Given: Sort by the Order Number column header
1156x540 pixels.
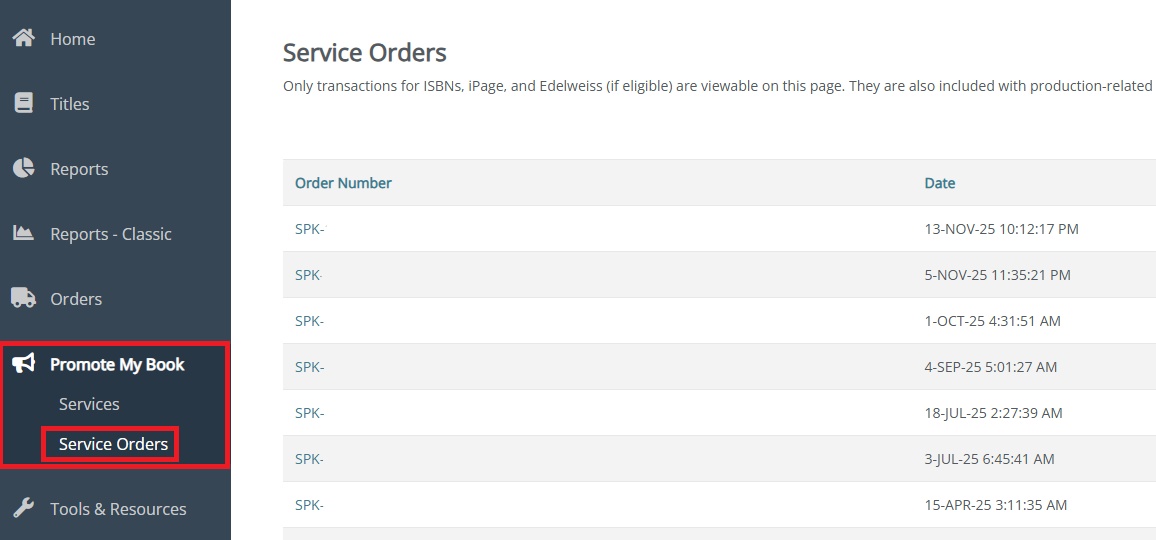Looking at the screenshot, I should pyautogui.click(x=343, y=183).
